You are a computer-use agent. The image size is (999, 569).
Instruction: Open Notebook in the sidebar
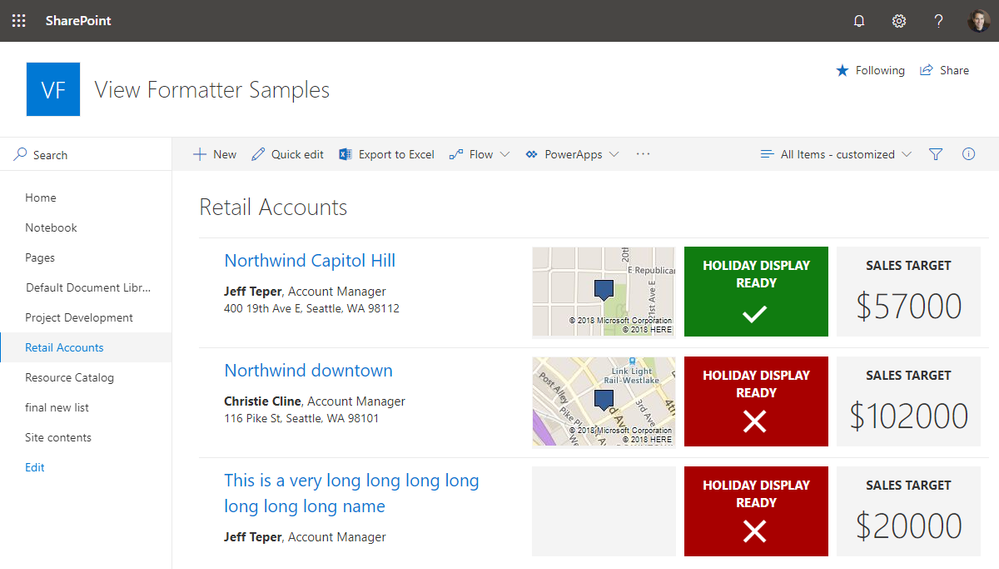click(x=51, y=227)
